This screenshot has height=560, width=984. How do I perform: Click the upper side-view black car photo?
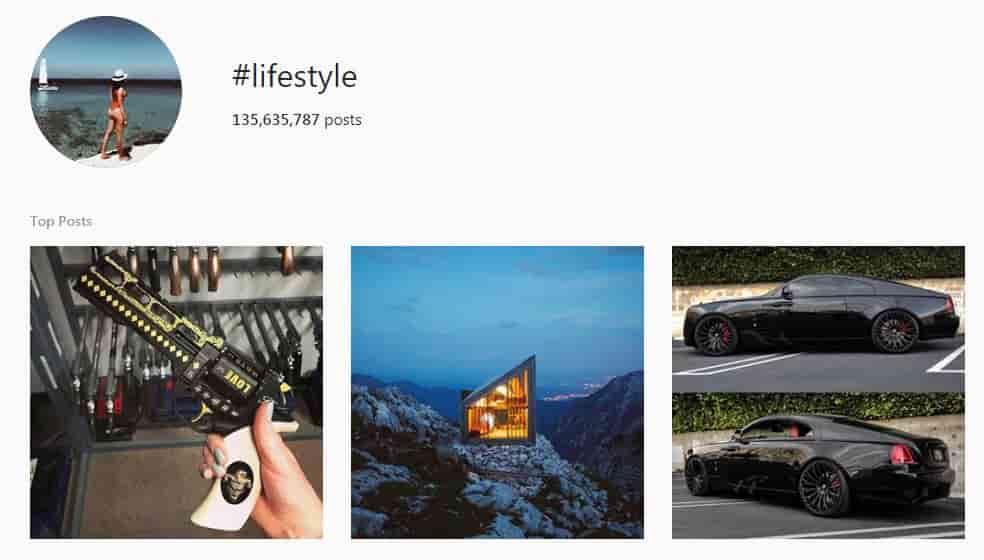[818, 319]
